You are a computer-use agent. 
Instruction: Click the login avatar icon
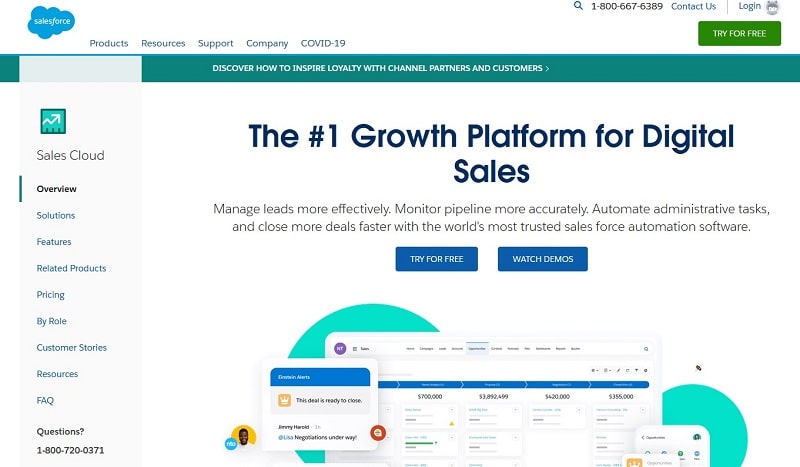pos(772,7)
